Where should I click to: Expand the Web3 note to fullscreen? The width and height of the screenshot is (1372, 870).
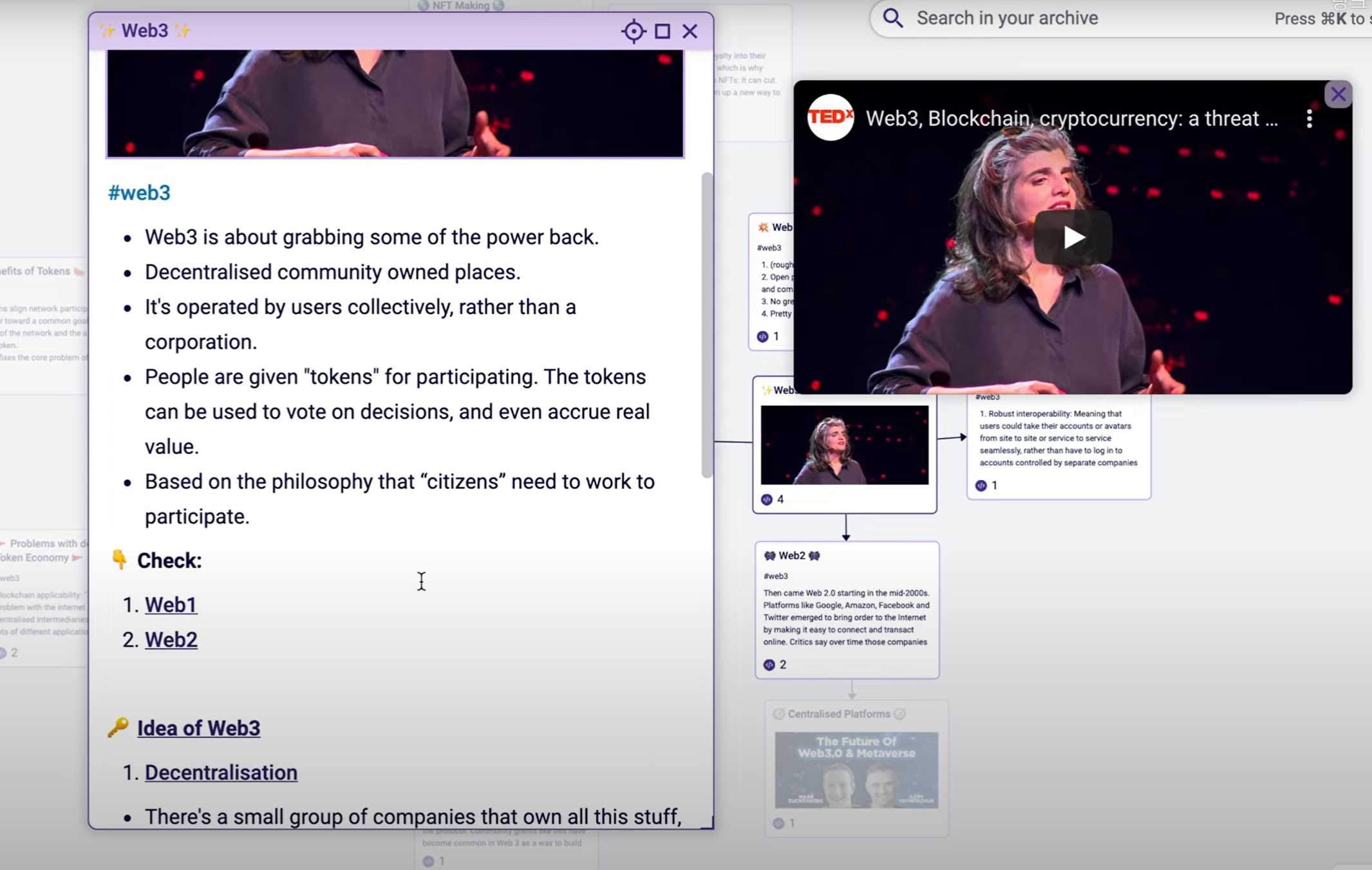[662, 31]
